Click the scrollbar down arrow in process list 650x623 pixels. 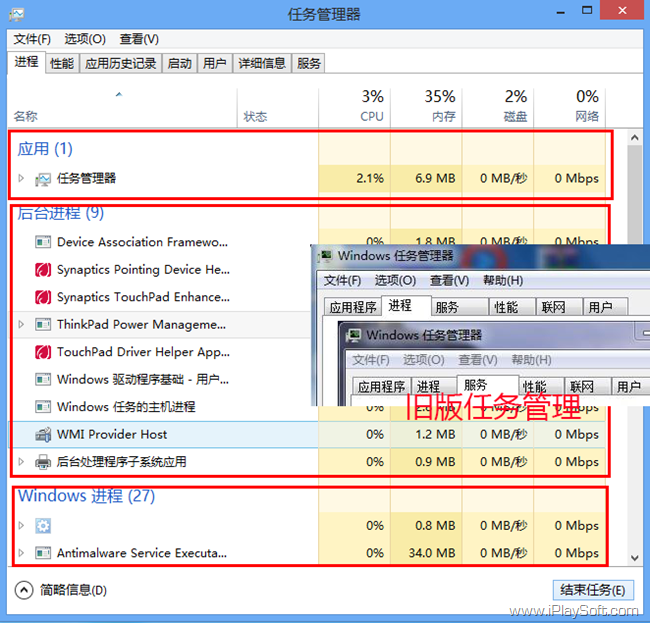coord(633,558)
